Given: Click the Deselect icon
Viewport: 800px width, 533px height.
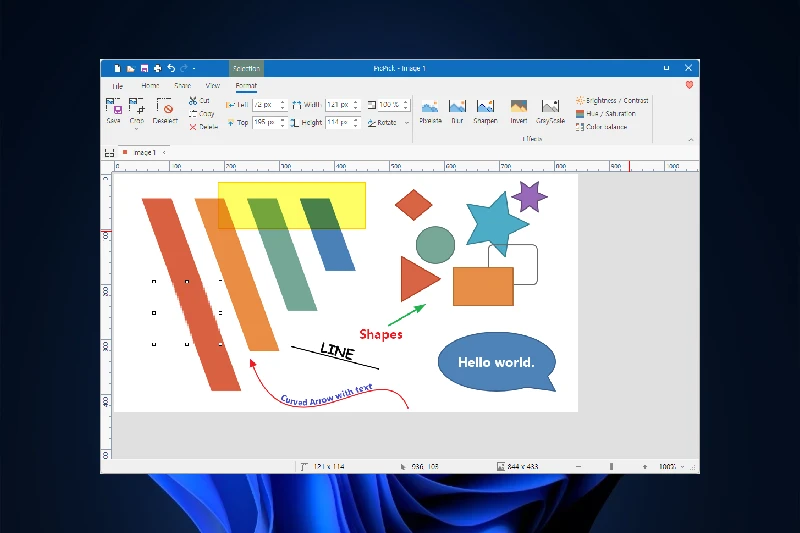Looking at the screenshot, I should pyautogui.click(x=165, y=108).
